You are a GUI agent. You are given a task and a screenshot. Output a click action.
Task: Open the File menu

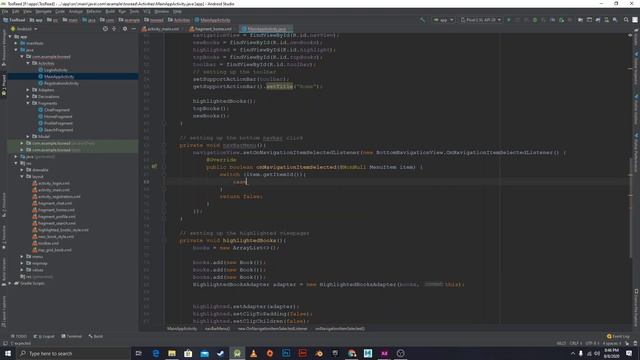coord(5,11)
